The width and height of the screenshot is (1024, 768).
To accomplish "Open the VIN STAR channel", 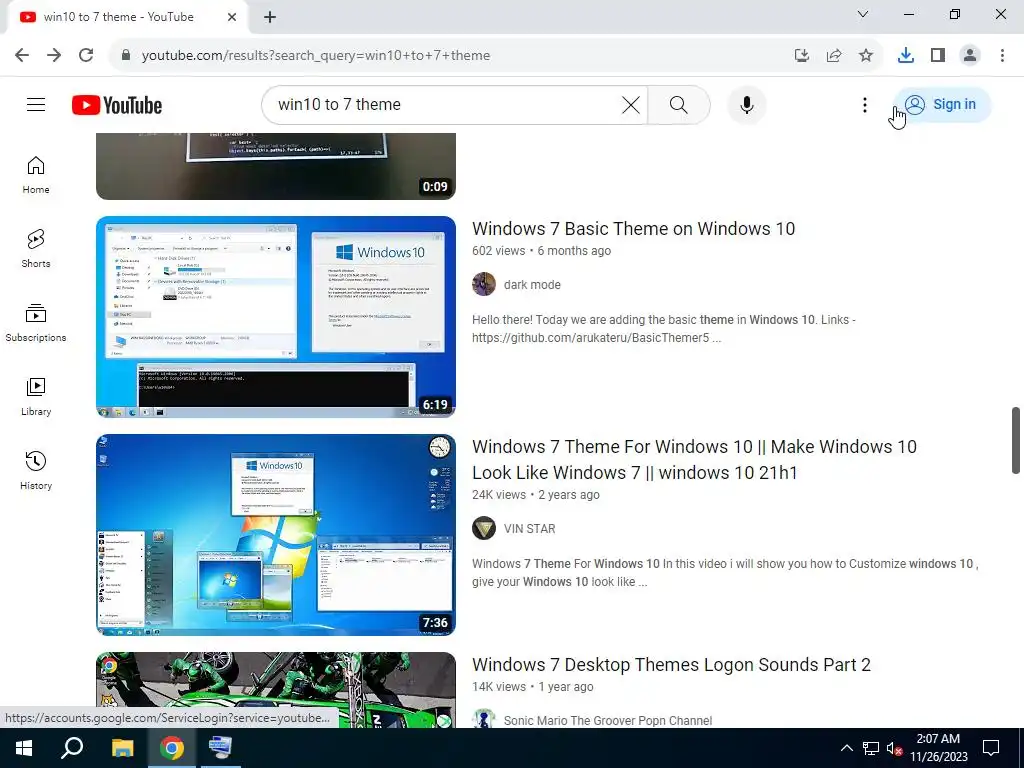I will pos(530,529).
